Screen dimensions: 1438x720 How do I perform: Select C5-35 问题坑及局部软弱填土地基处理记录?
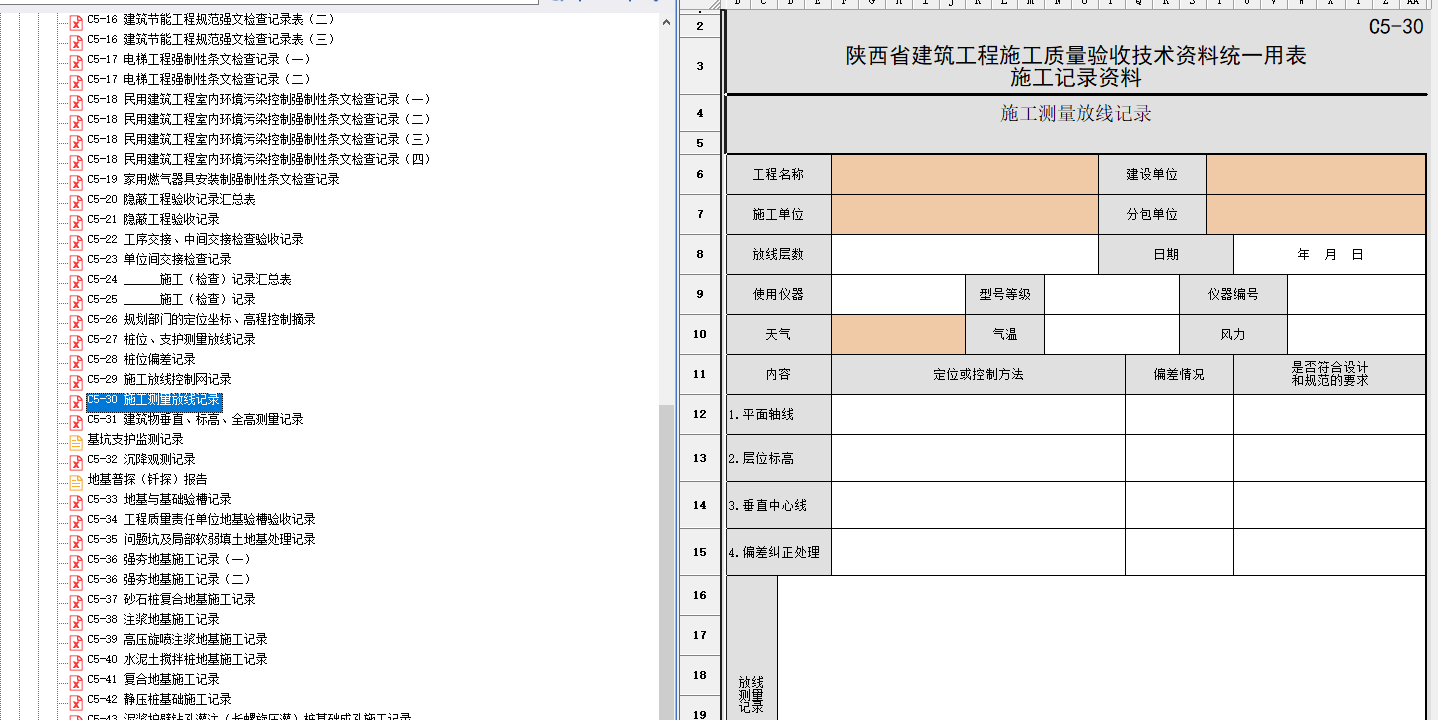[201, 539]
